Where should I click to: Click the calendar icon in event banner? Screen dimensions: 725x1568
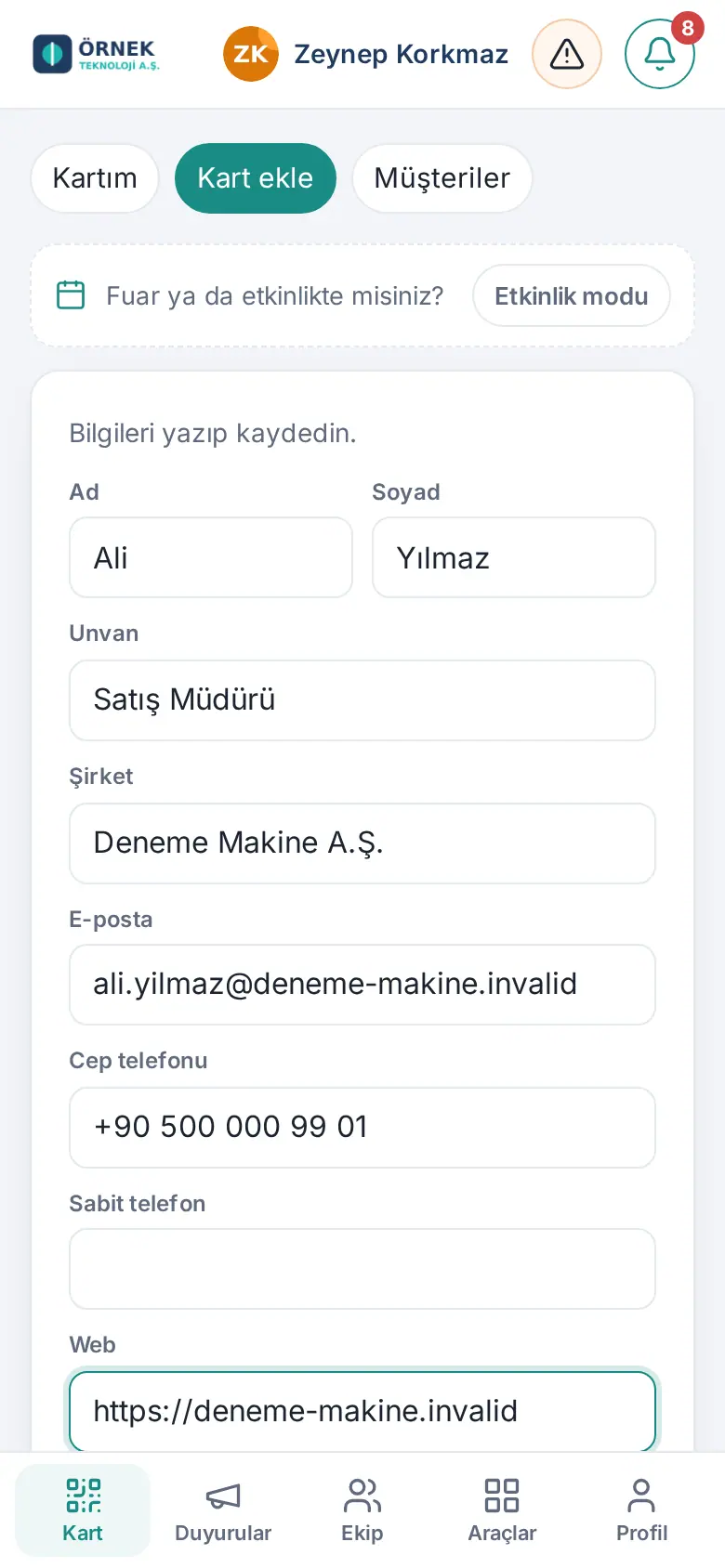(x=71, y=295)
